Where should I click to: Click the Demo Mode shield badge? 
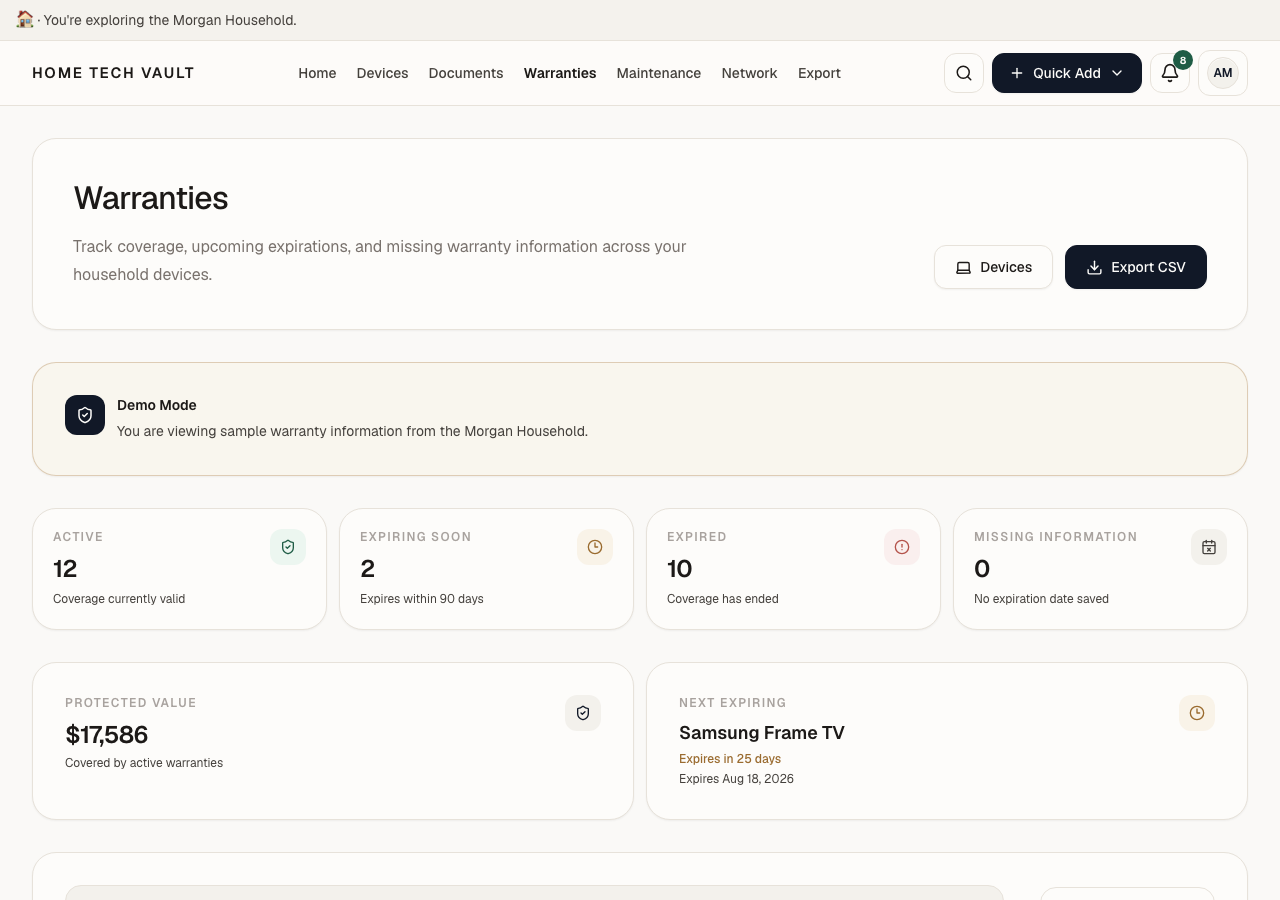click(85, 415)
